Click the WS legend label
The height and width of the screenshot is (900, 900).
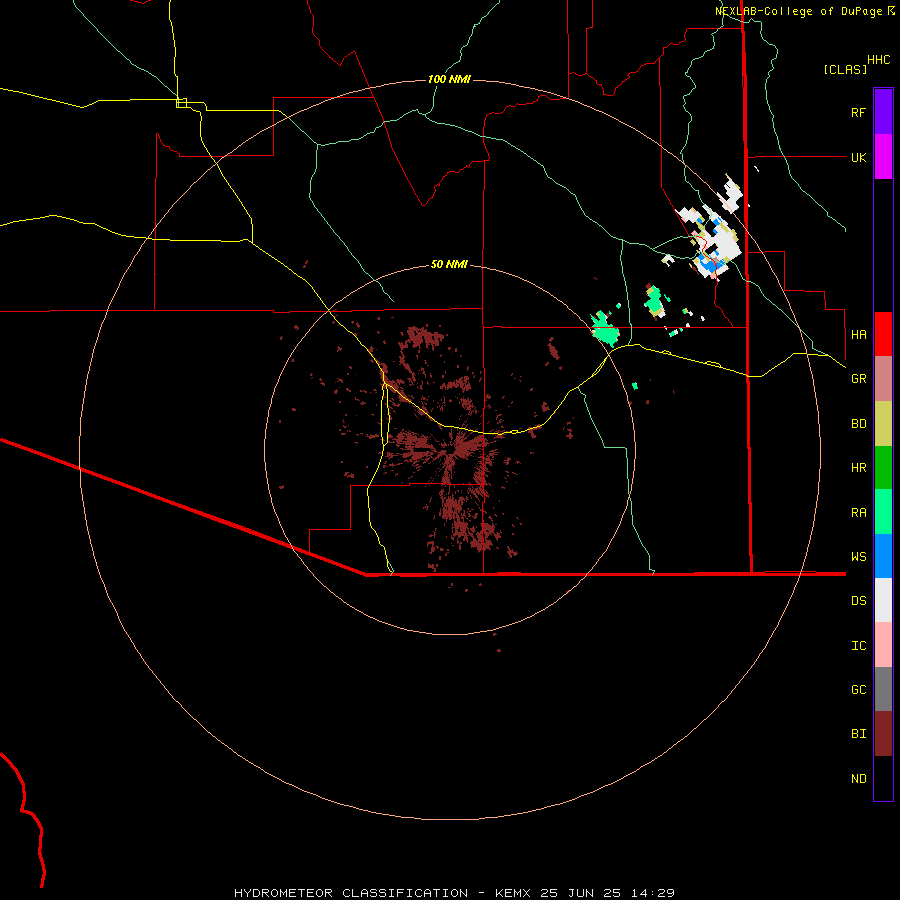click(858, 556)
